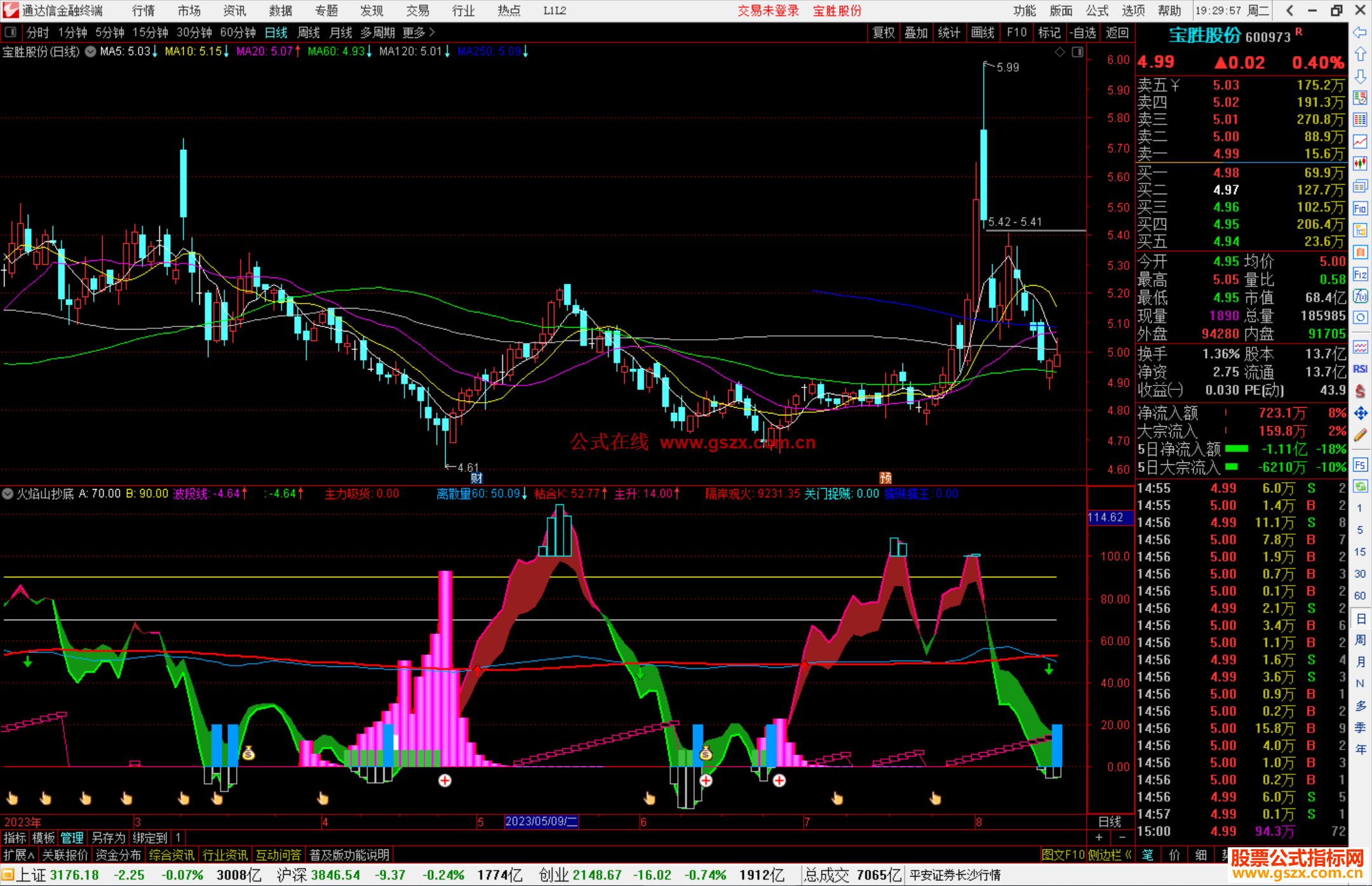The image size is (1372, 886).
Task: Expand 更多 period options
Action: [x=418, y=32]
